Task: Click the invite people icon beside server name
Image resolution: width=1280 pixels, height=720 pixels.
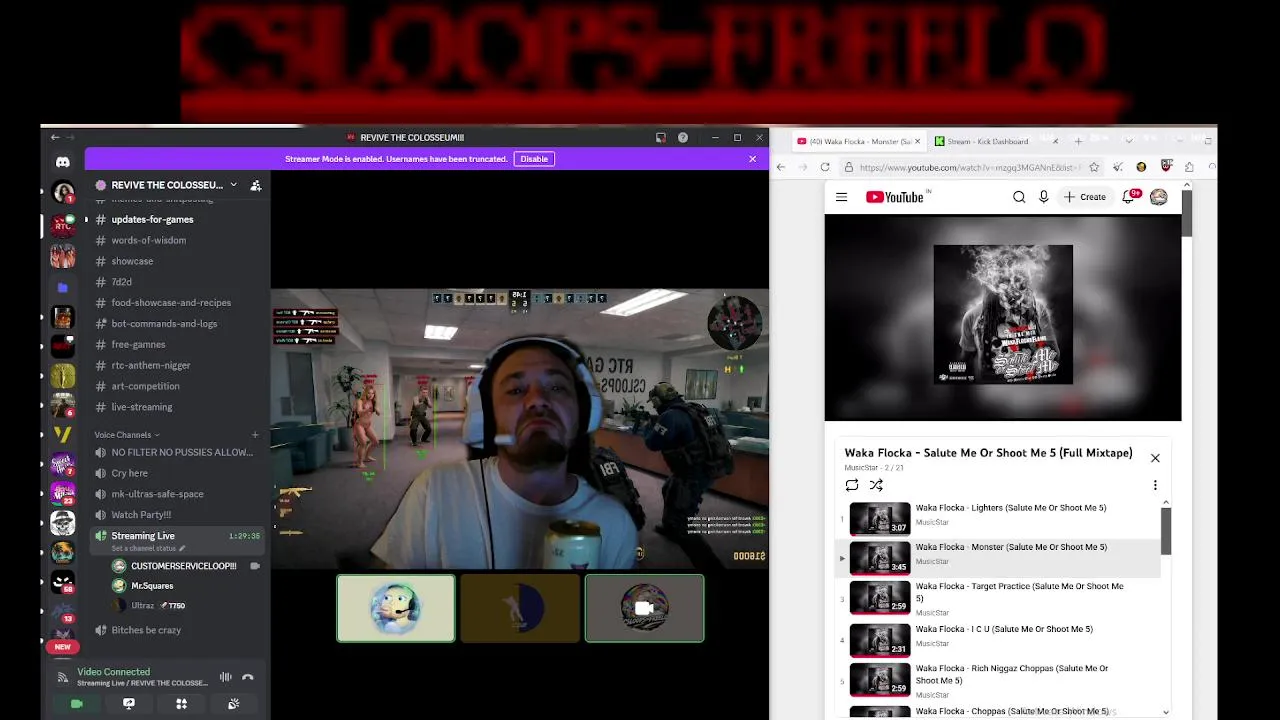Action: coord(256,185)
